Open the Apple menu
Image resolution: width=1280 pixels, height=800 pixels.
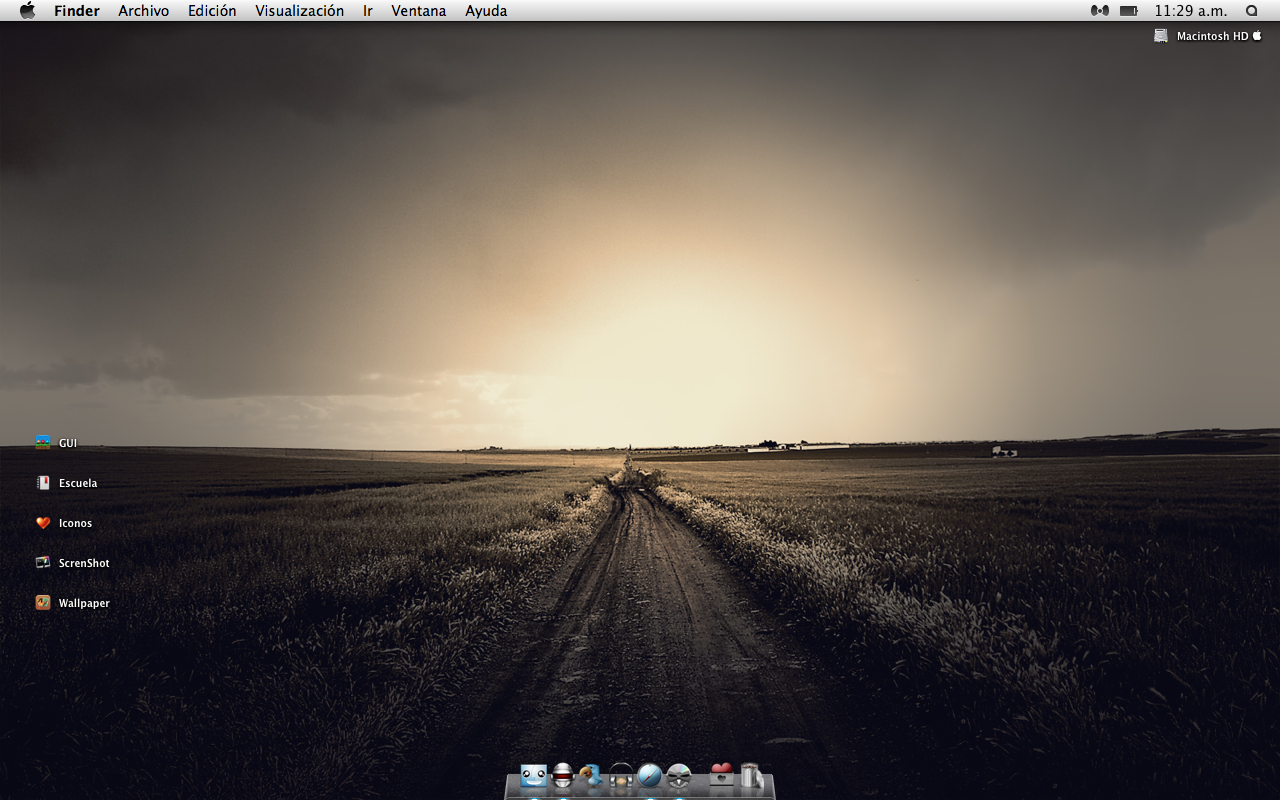point(27,11)
